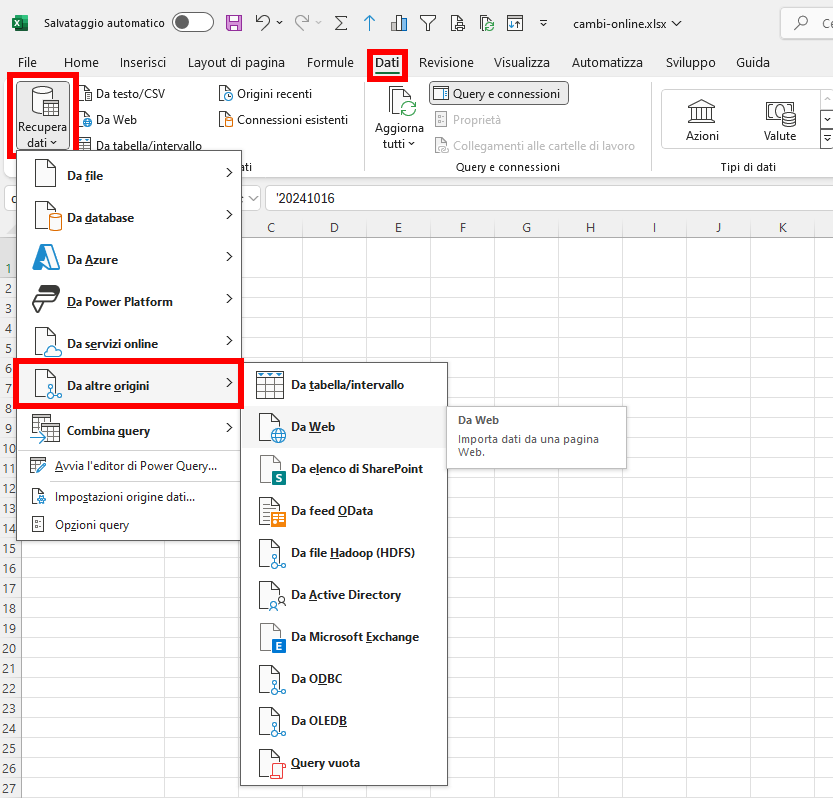Click Da testo/CSV in the ribbon
Screen dimensions: 833x798
point(123,94)
